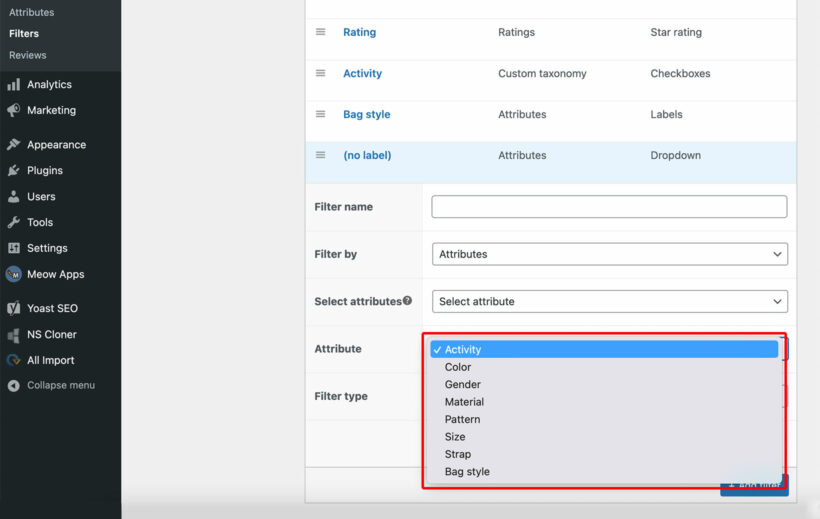Click the Appearance paintbrush icon
820x519 pixels.
coord(14,145)
